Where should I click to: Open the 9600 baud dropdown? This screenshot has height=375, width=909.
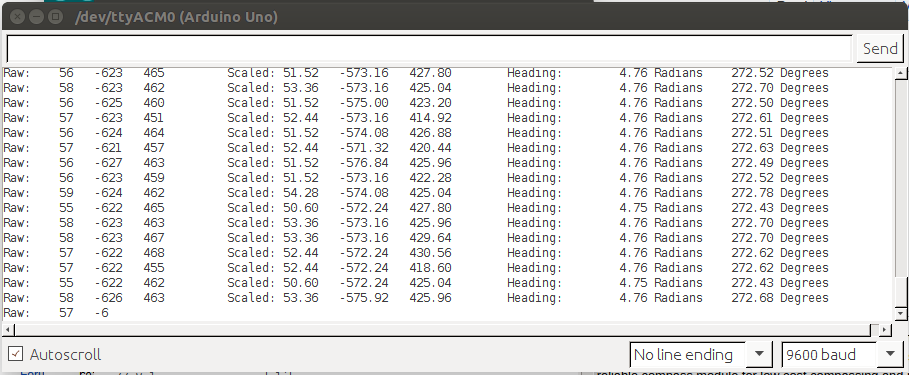coord(841,354)
